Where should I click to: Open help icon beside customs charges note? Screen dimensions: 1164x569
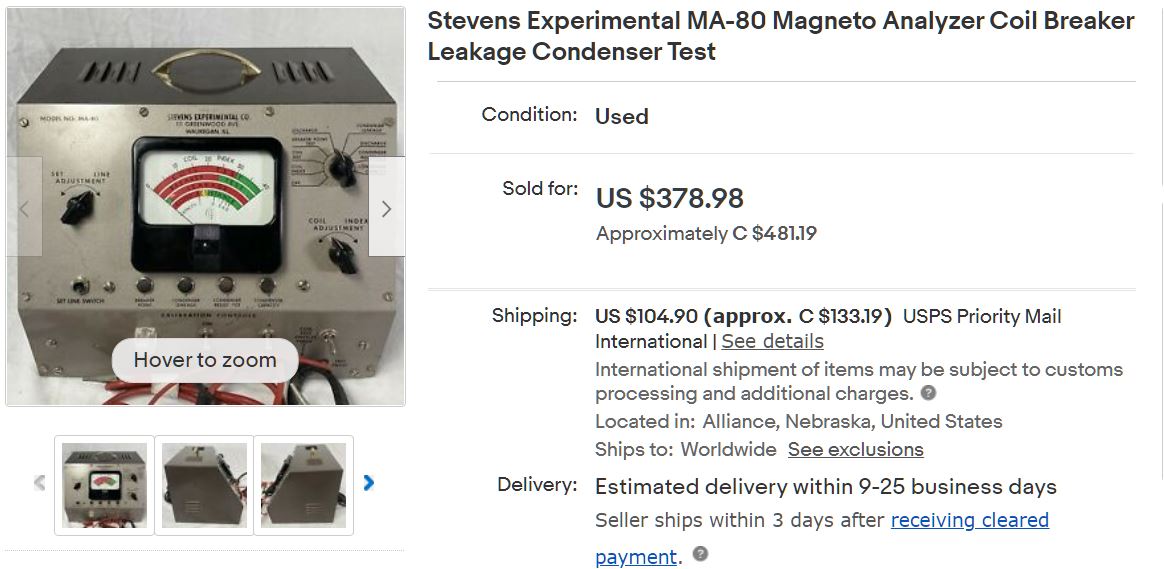(x=929, y=393)
